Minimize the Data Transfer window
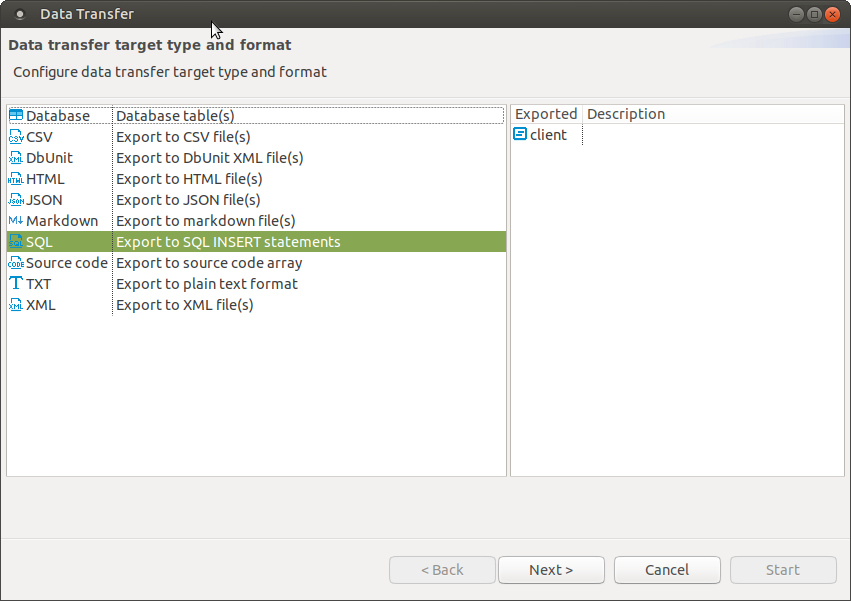 coord(796,14)
